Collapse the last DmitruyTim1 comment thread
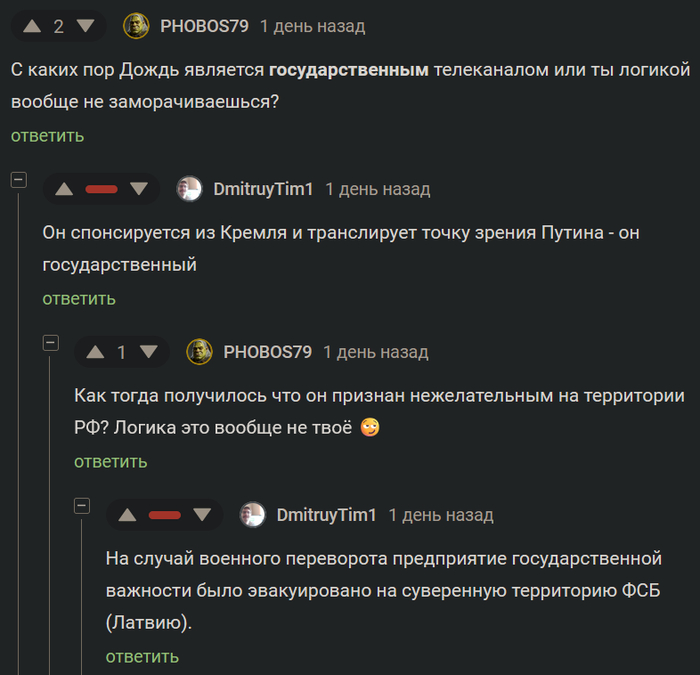The height and width of the screenshot is (675, 700). click(x=82, y=506)
